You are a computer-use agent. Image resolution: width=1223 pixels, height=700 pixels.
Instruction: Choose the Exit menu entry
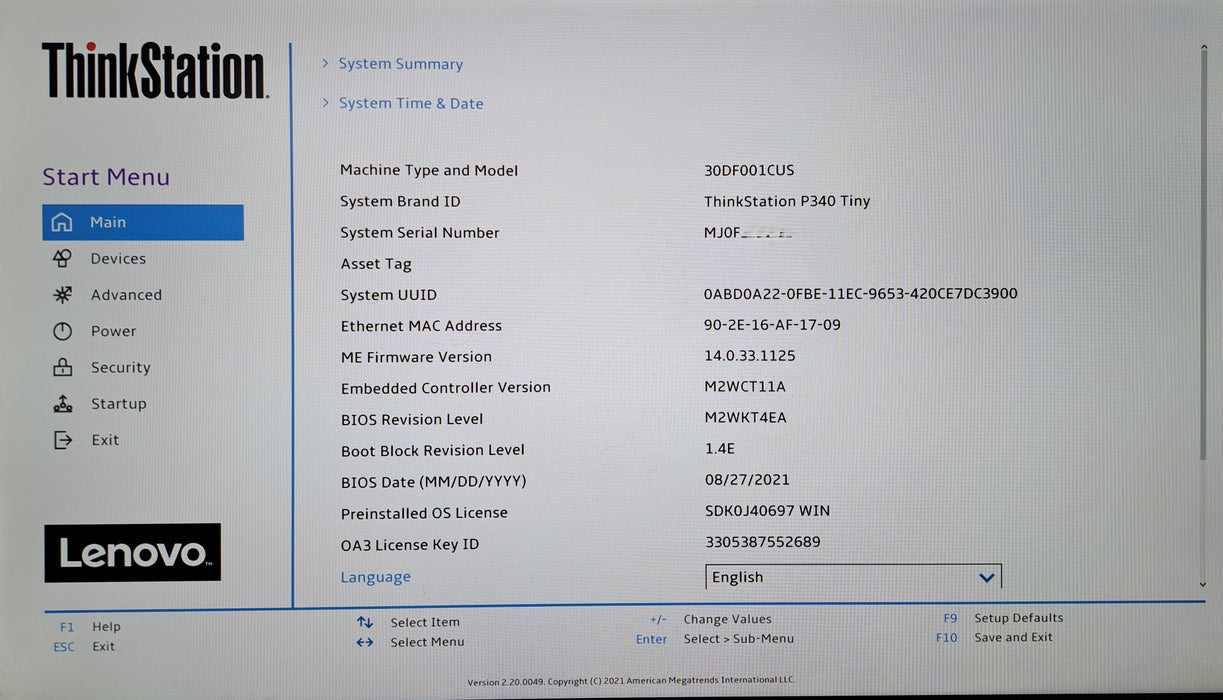coord(105,440)
